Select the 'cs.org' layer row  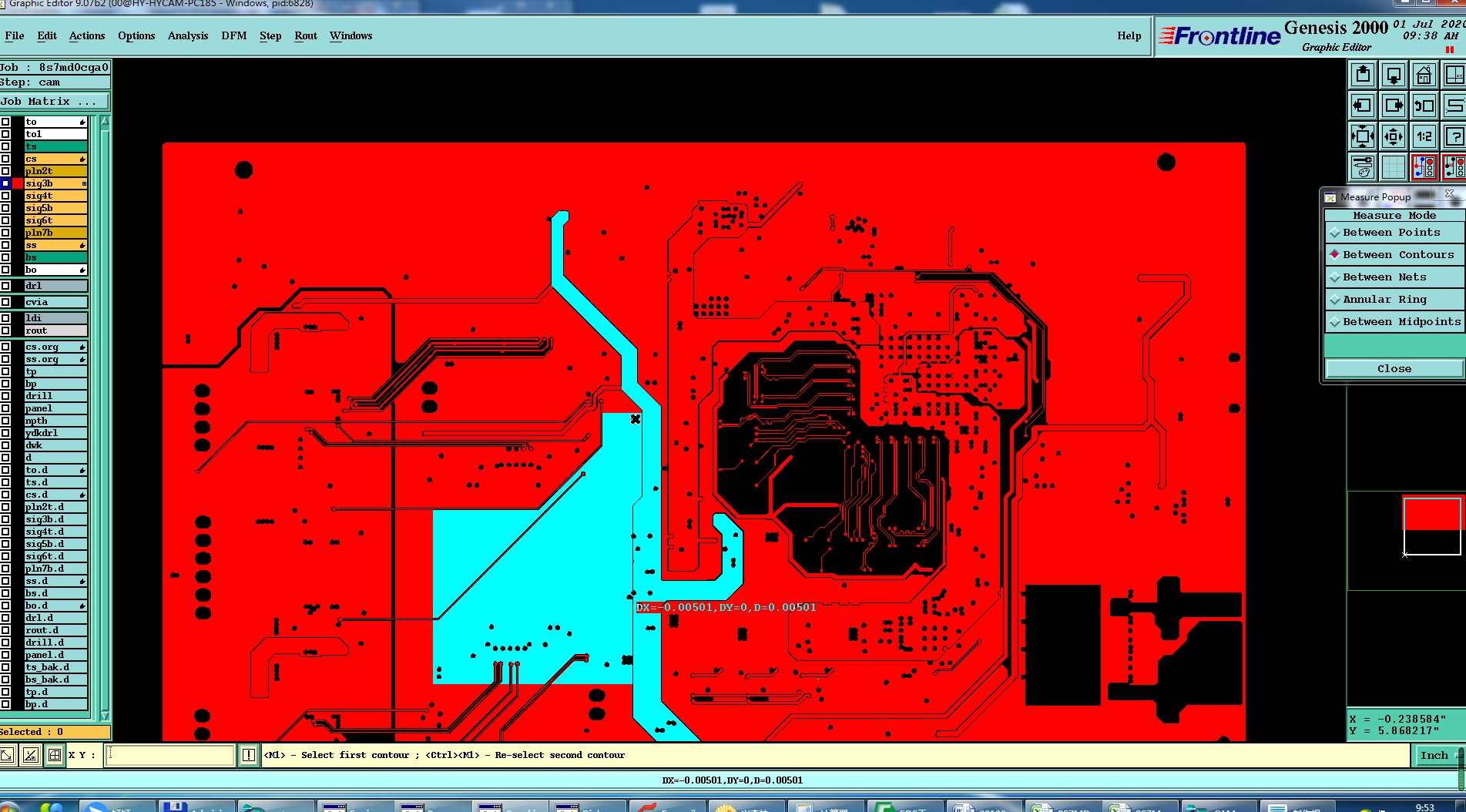[55, 347]
